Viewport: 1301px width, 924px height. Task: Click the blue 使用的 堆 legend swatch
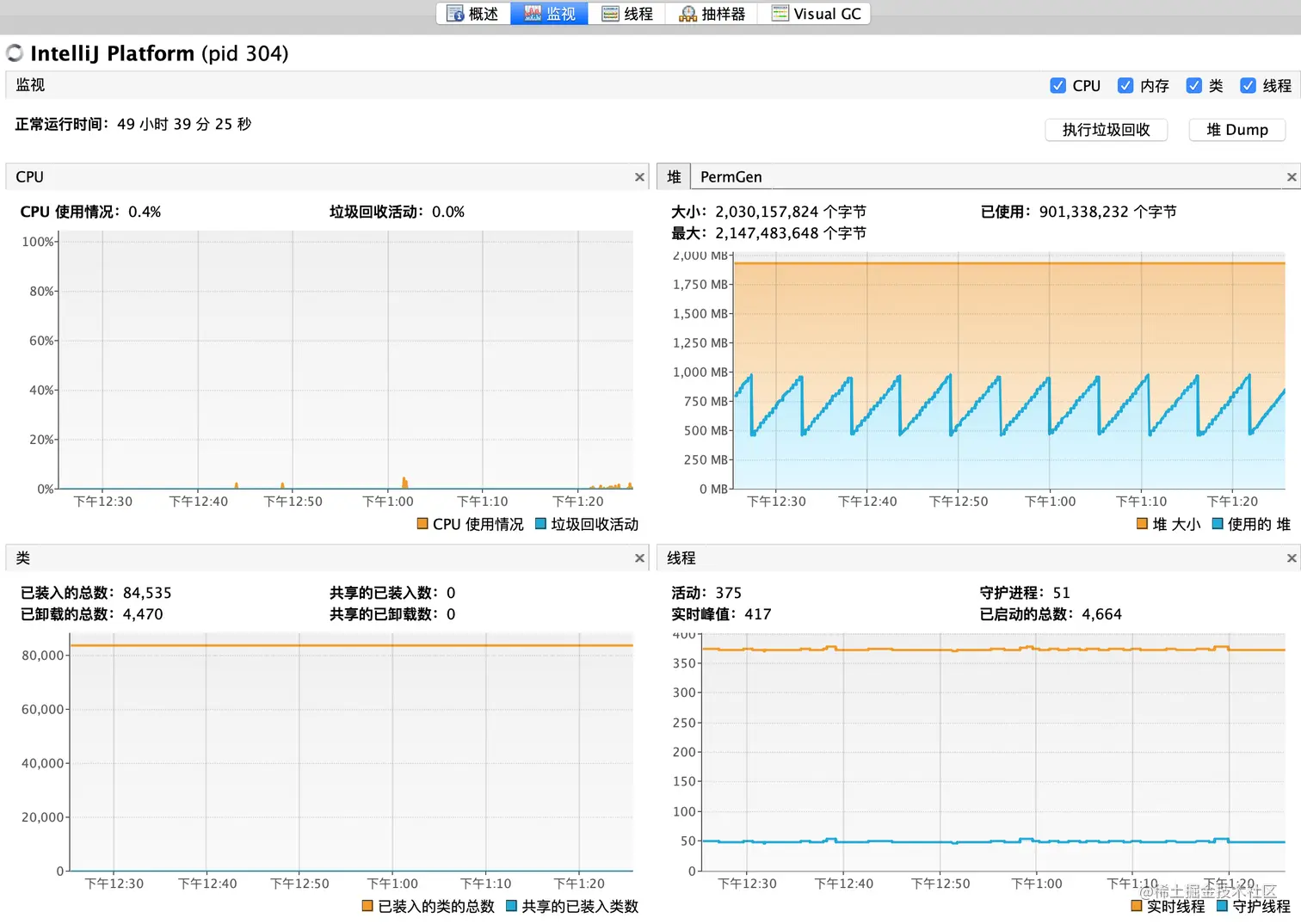point(1218,523)
